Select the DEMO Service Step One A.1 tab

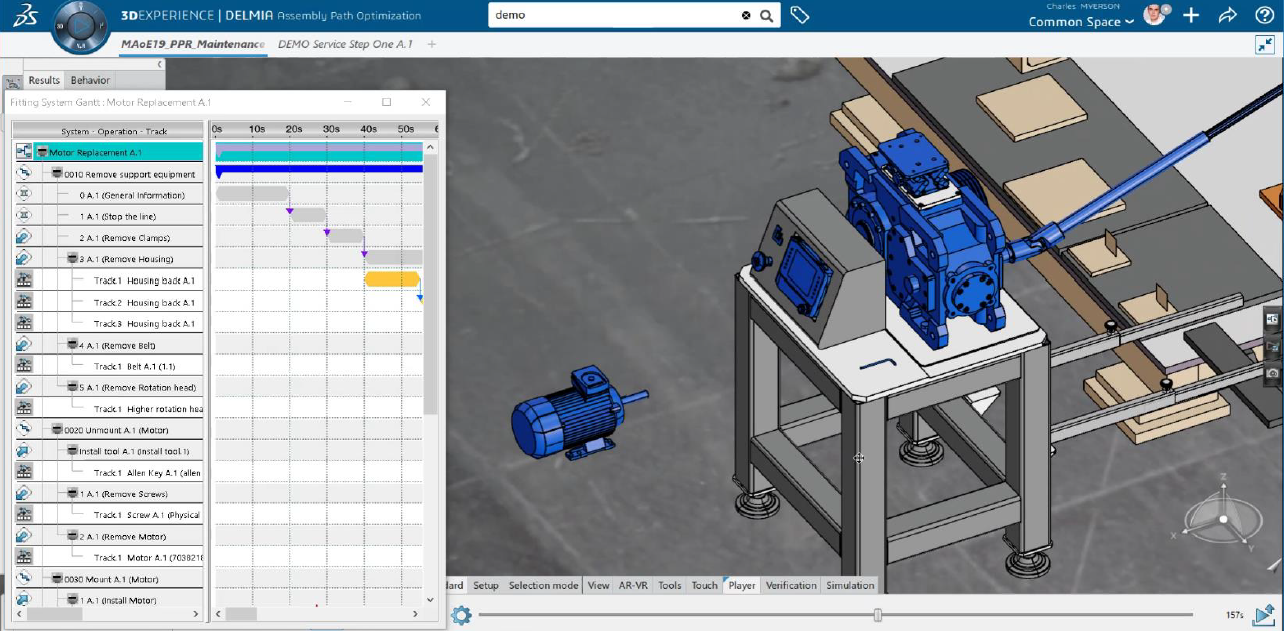(344, 44)
